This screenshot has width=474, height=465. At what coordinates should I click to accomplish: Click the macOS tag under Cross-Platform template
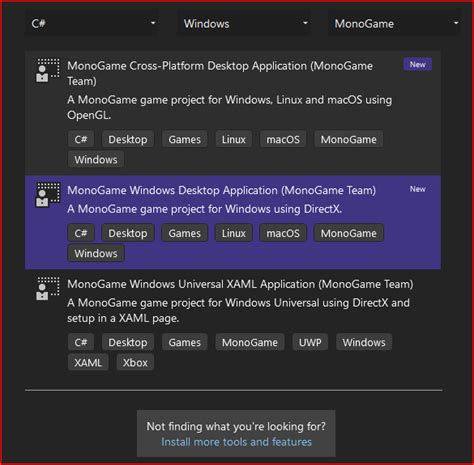click(283, 139)
